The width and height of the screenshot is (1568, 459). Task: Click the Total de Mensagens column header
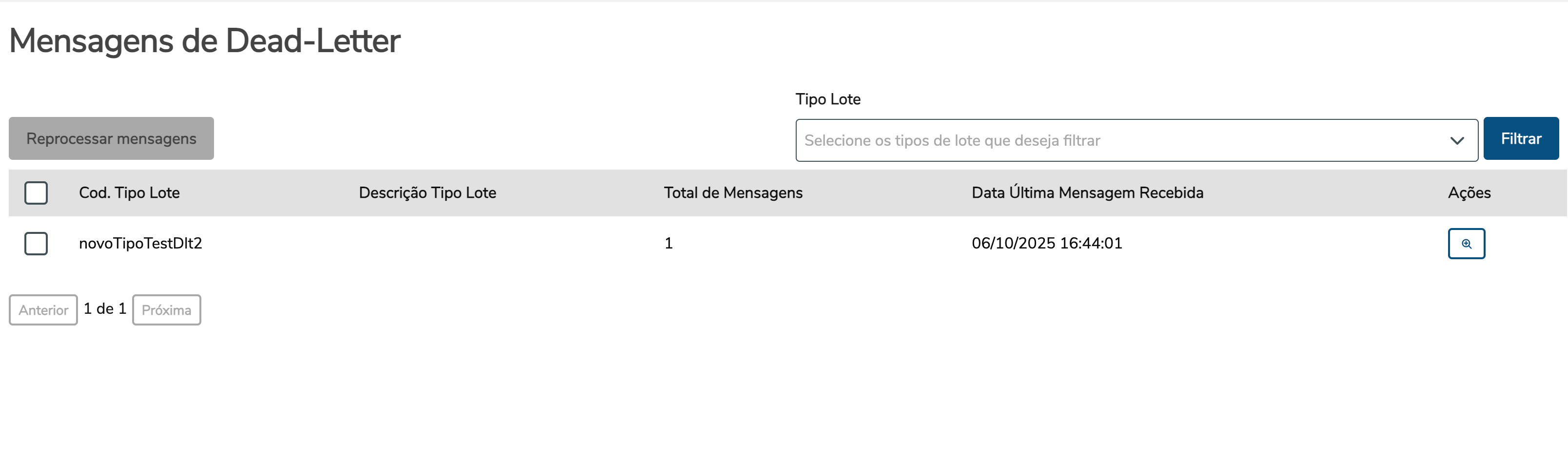[x=733, y=193]
